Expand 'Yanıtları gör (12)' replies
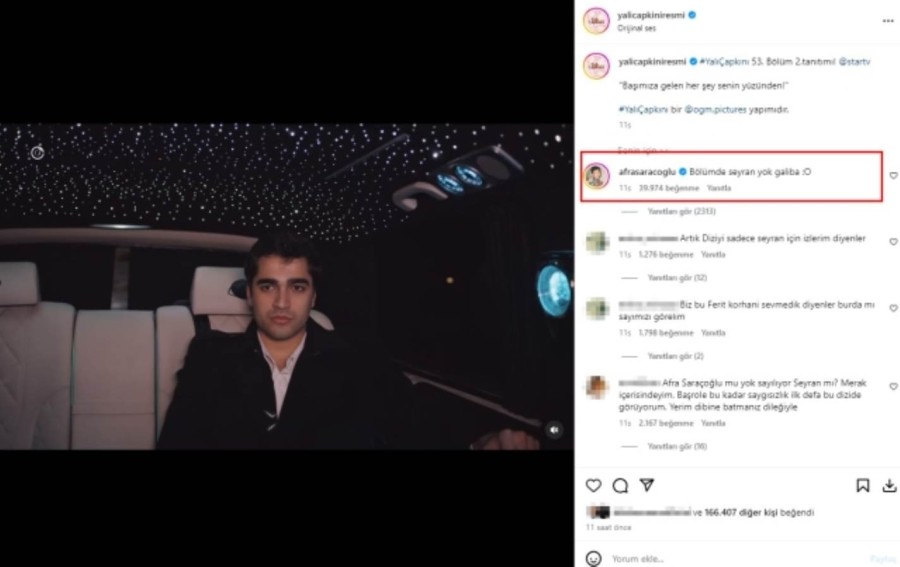This screenshot has width=900, height=567. (x=677, y=278)
